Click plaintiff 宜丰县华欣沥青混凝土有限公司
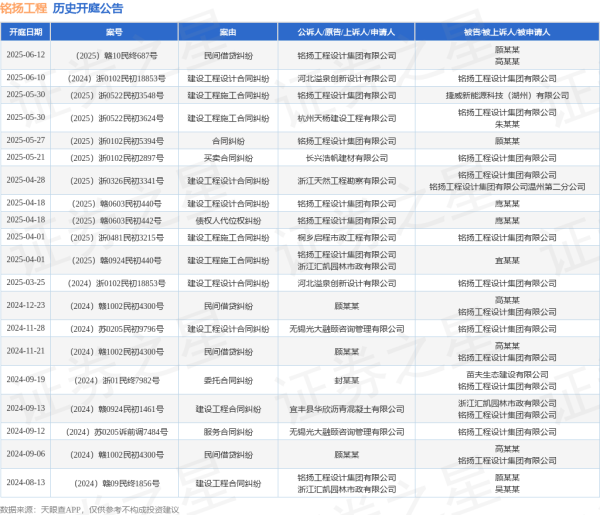 (x=347, y=409)
